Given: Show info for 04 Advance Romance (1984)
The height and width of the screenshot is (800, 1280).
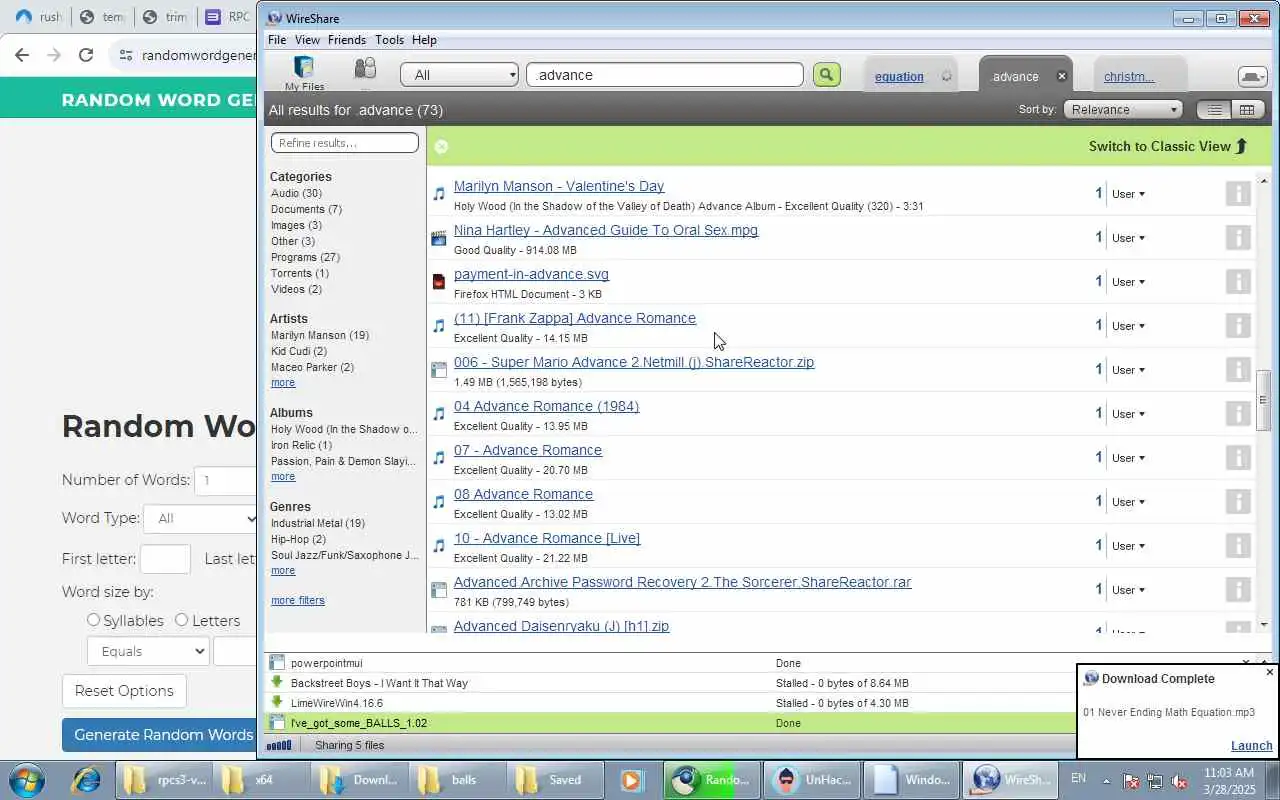Looking at the screenshot, I should point(1238,414).
